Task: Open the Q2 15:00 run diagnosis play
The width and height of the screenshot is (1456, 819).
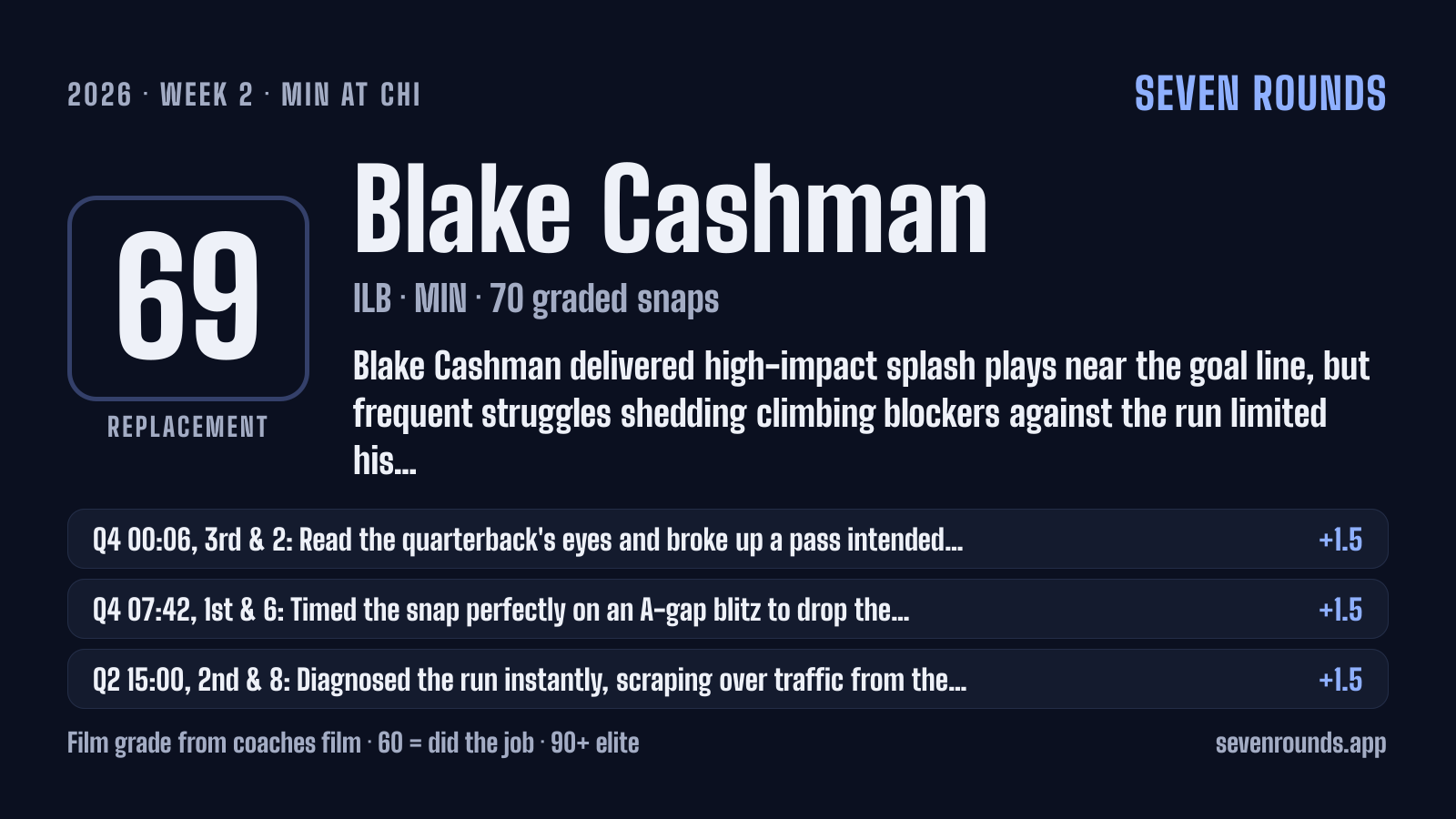Action: click(727, 679)
